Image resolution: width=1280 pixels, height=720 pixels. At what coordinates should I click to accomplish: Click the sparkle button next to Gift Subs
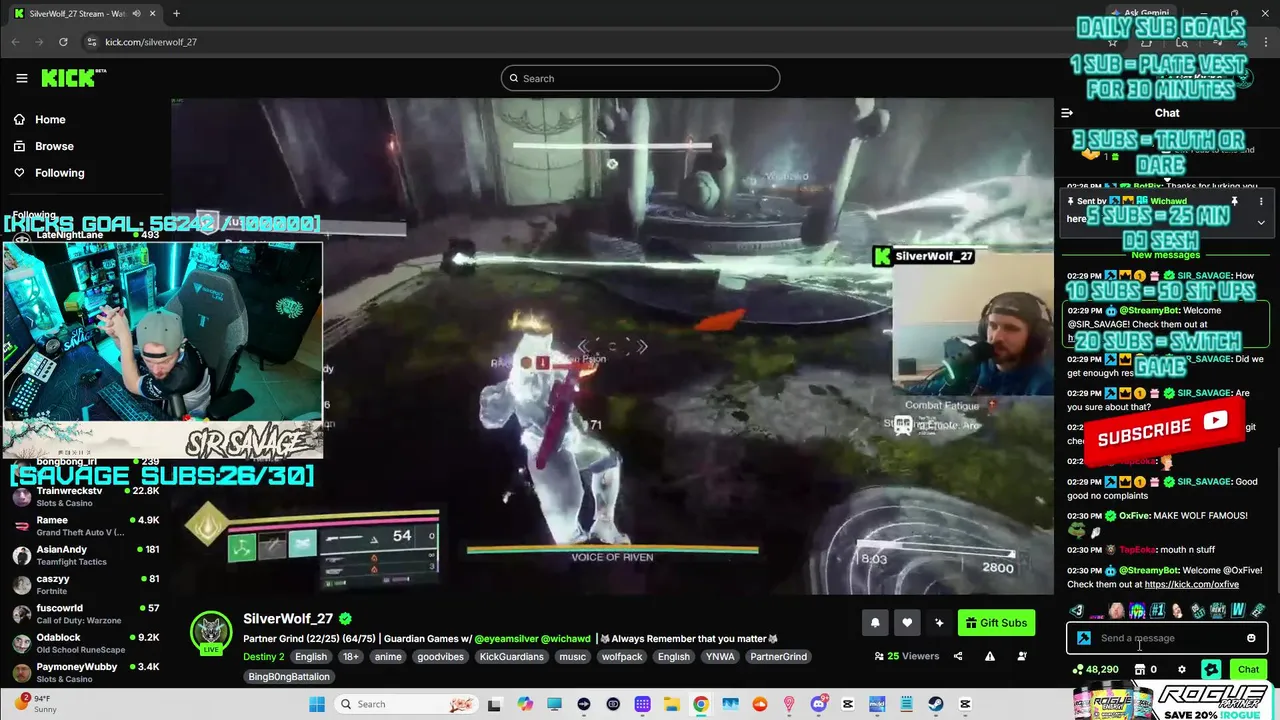tap(939, 623)
